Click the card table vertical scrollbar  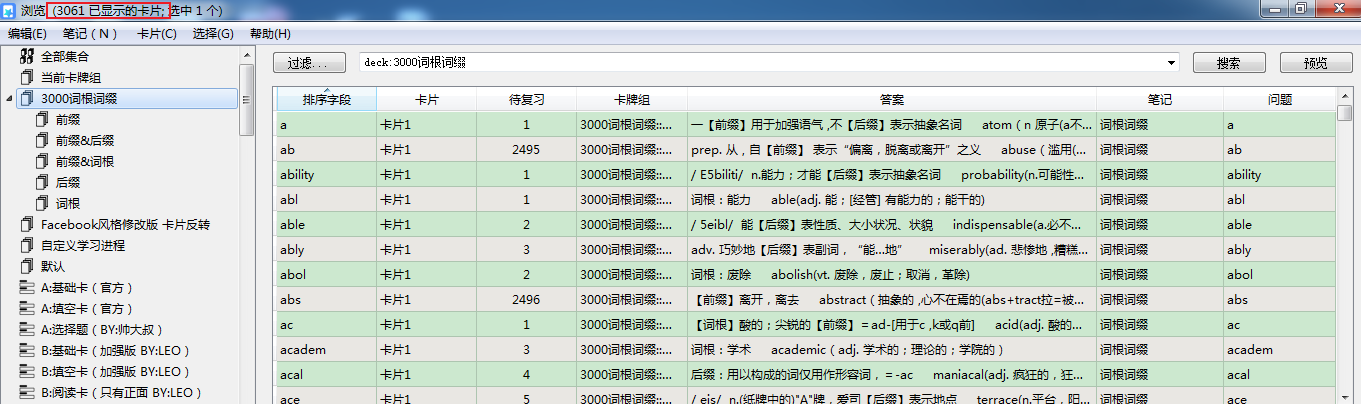click(x=1345, y=245)
